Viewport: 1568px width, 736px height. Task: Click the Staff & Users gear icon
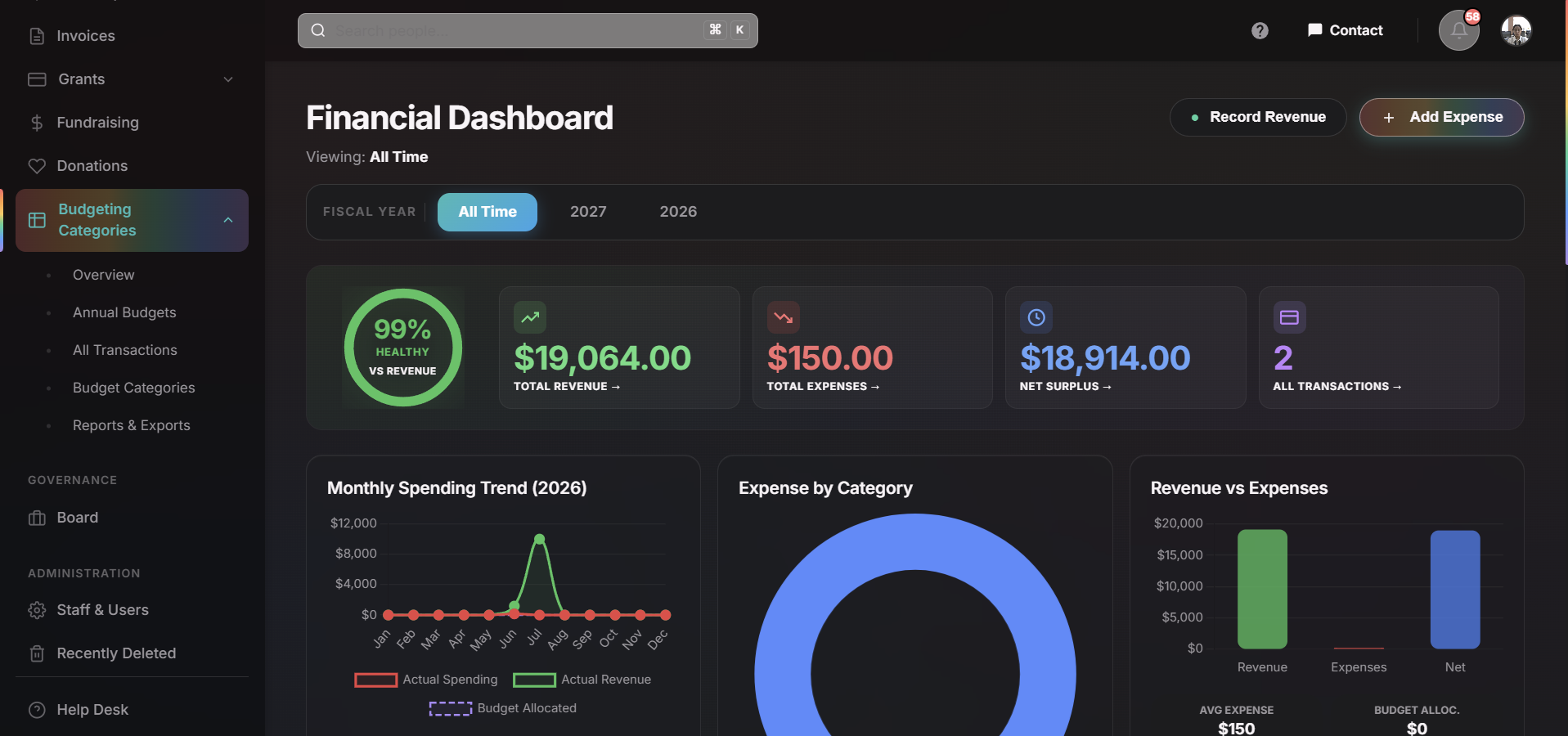(37, 610)
